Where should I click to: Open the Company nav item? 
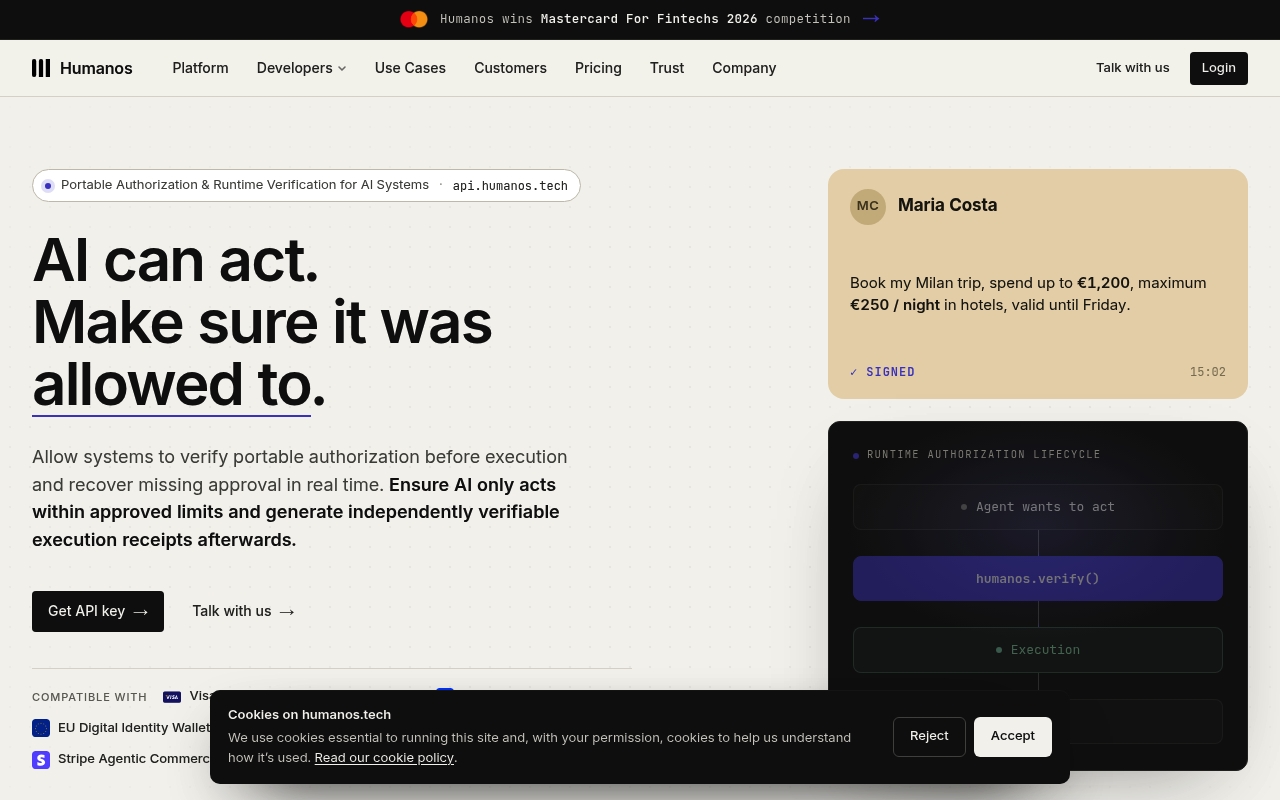click(x=744, y=68)
